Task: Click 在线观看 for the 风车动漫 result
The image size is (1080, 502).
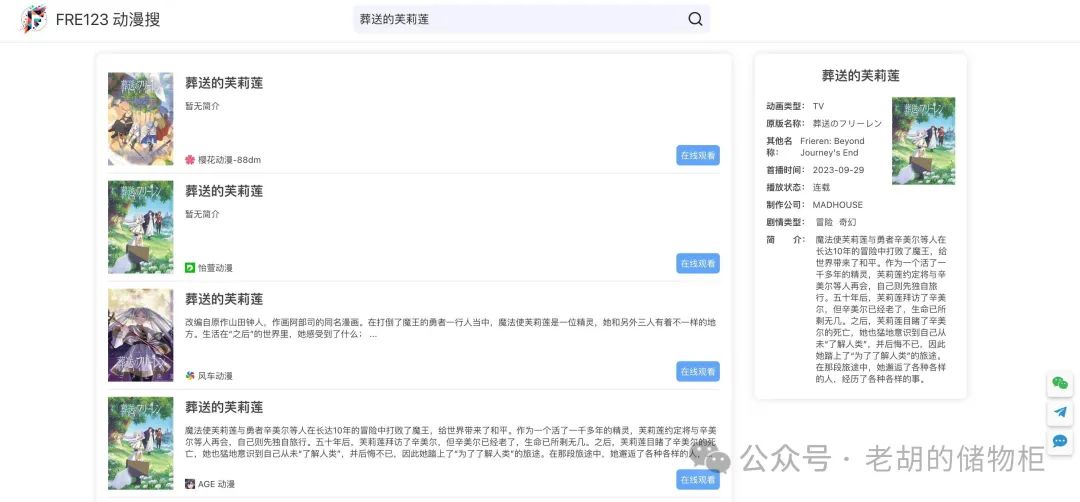Action: coord(698,372)
